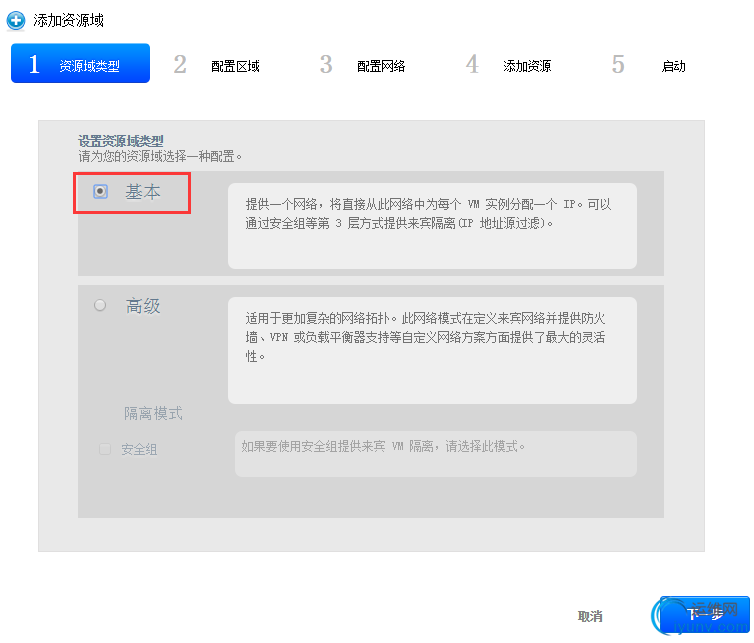Click the large step number 2
Viewport: 754px width, 643px height.
(x=180, y=64)
